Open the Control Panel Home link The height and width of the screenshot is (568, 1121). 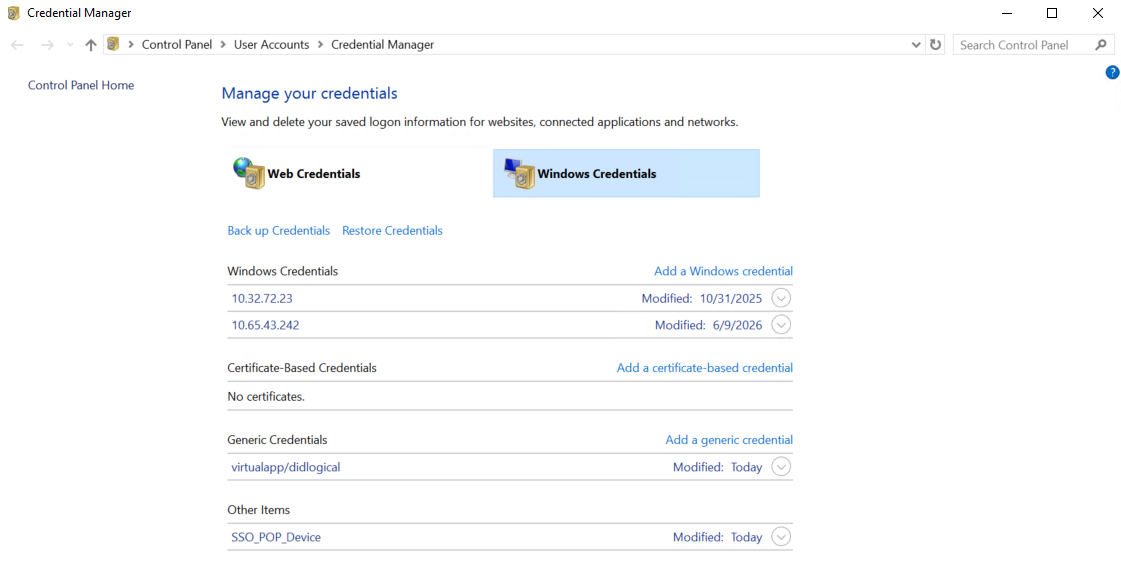tap(81, 85)
